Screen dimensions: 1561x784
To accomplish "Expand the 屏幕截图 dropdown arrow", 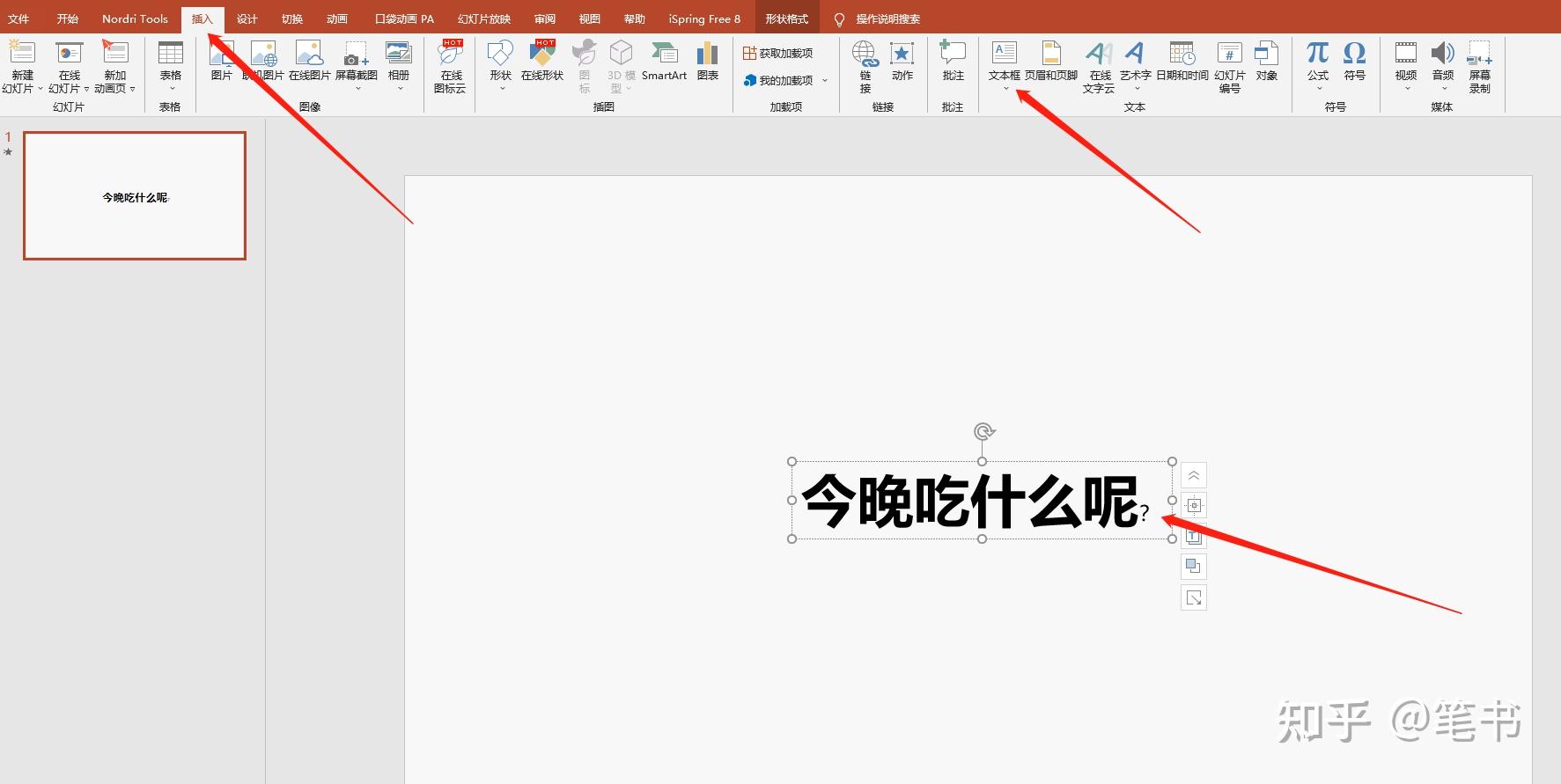I will pyautogui.click(x=357, y=88).
